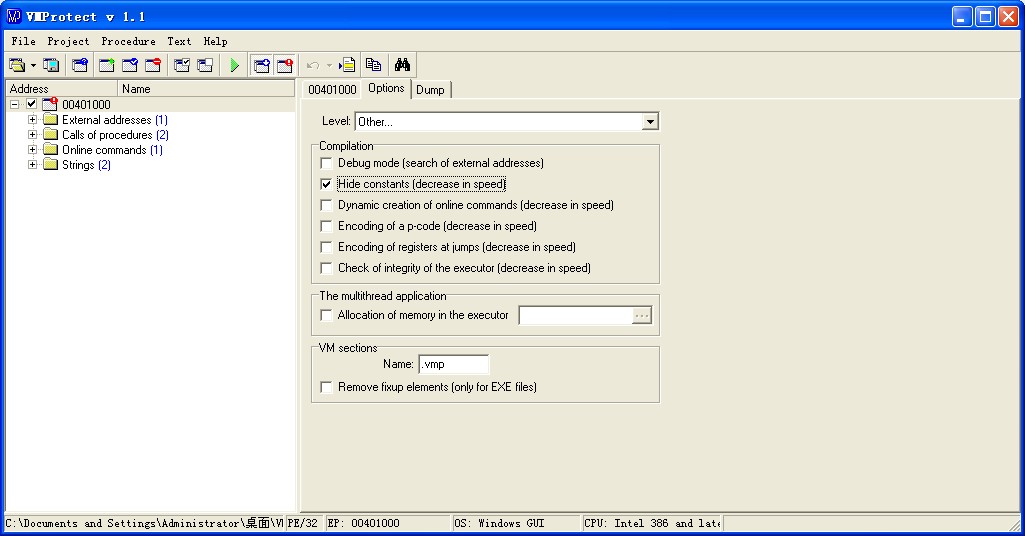The image size is (1025, 536).
Task: Expand the Strings node
Action: [32, 164]
